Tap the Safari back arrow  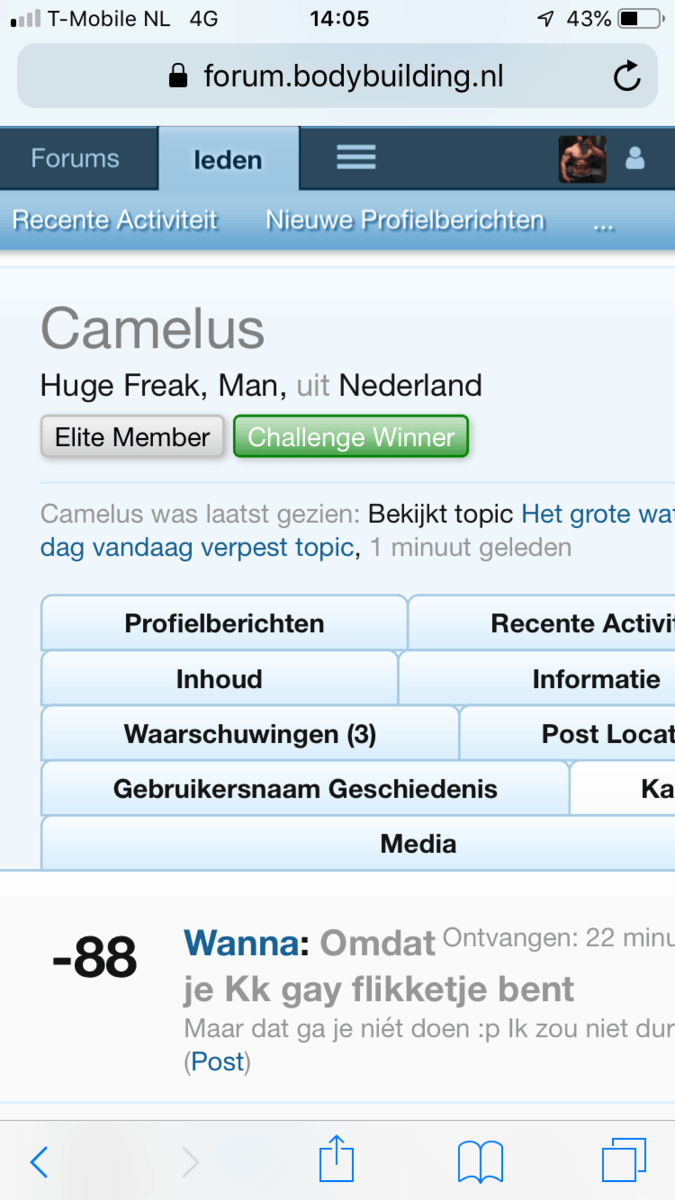(39, 1161)
